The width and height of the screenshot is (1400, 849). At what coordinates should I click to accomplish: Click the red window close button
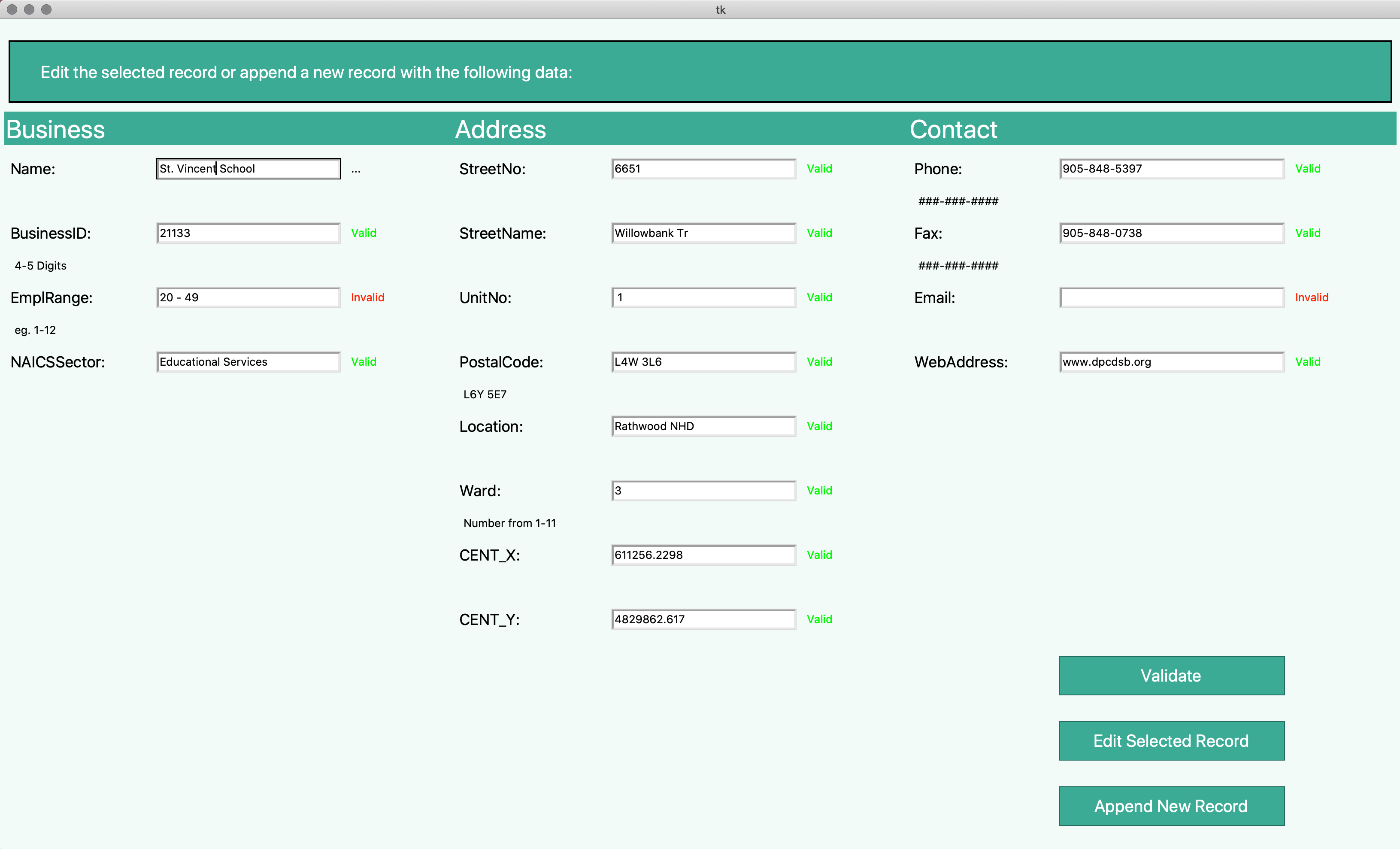12,9
